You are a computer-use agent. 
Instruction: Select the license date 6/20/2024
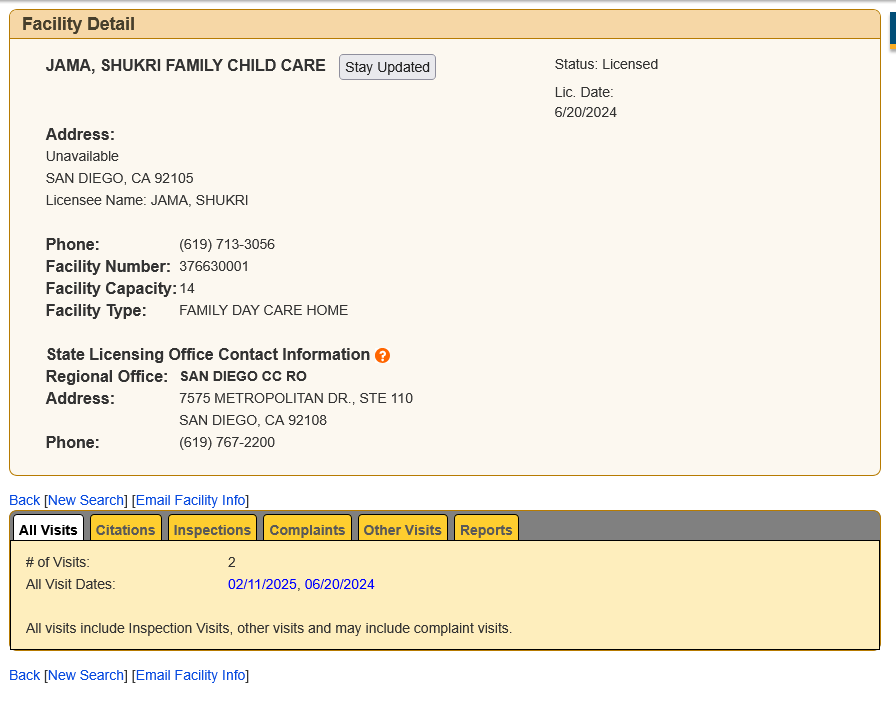[x=586, y=112]
